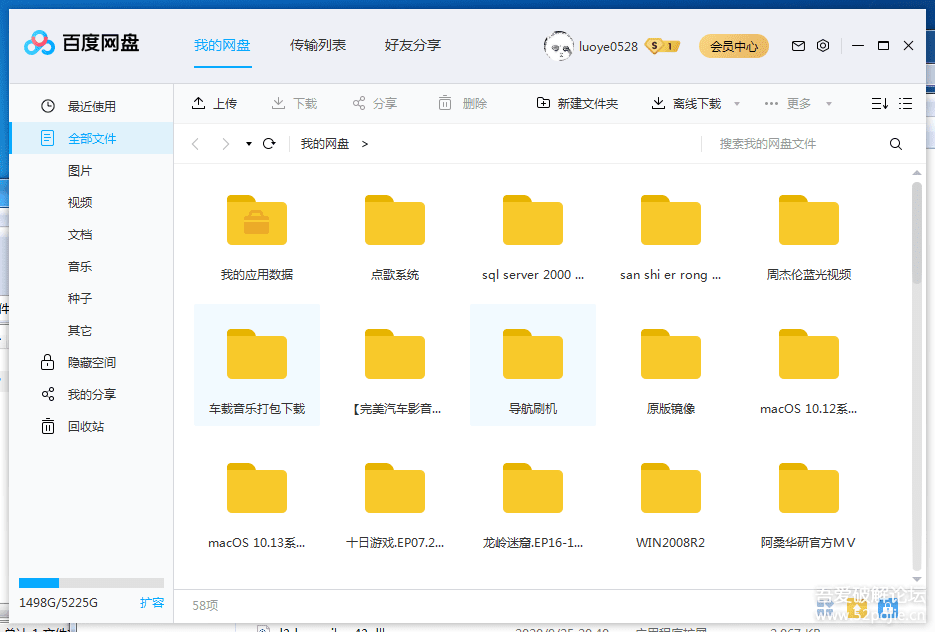Filter by 音乐 category
The image size is (935, 632).
pyautogui.click(x=80, y=267)
